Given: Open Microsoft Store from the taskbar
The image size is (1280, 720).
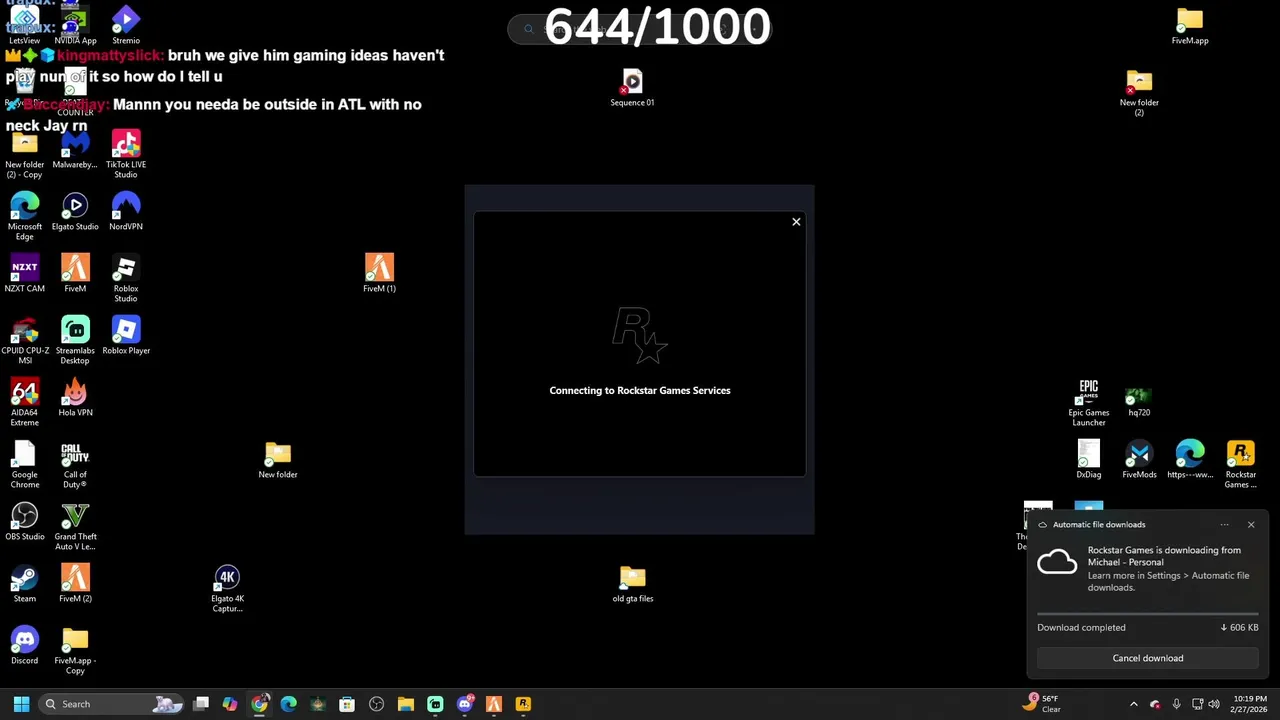Looking at the screenshot, I should tap(347, 704).
